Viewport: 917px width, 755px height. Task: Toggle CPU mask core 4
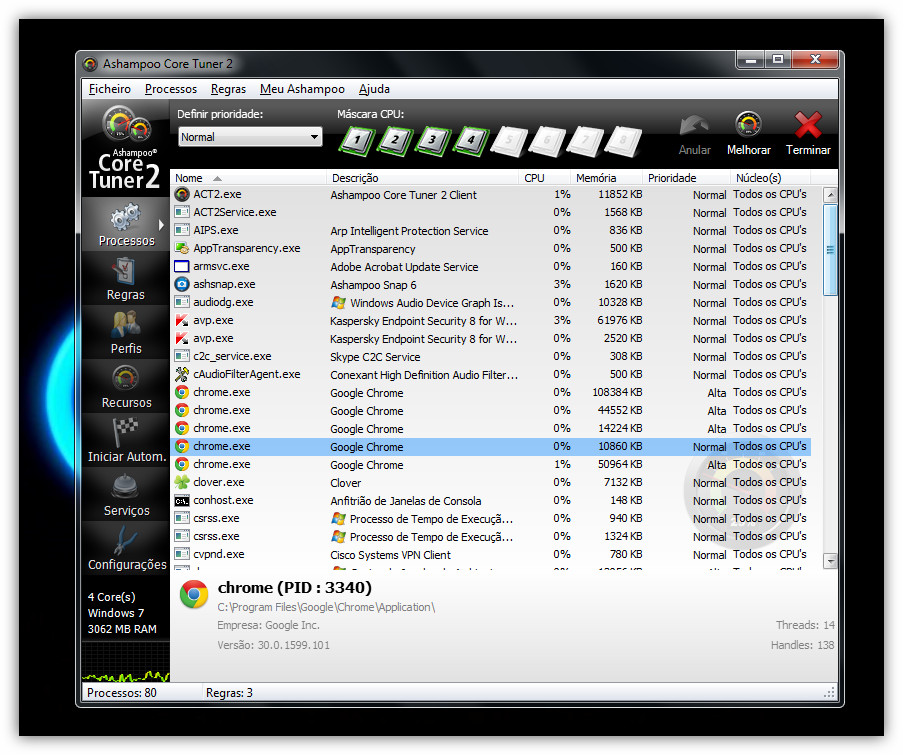[x=471, y=141]
